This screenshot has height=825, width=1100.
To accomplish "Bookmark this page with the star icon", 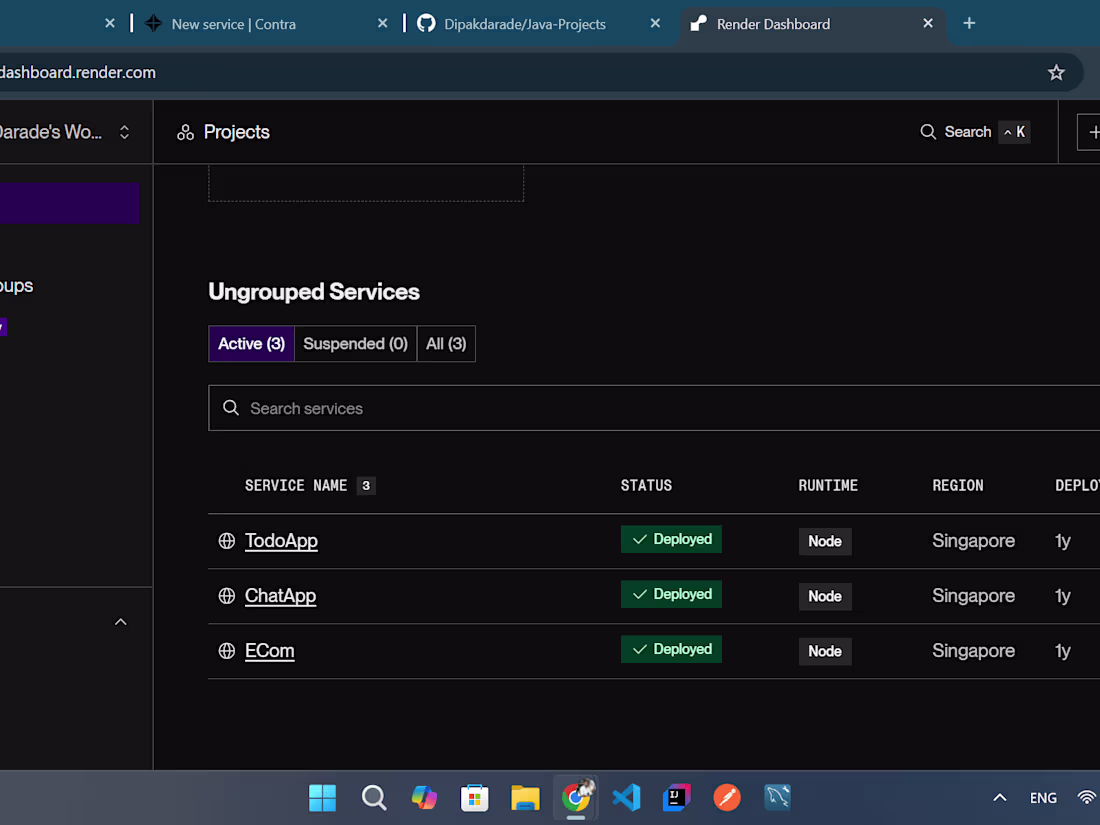I will [x=1056, y=72].
